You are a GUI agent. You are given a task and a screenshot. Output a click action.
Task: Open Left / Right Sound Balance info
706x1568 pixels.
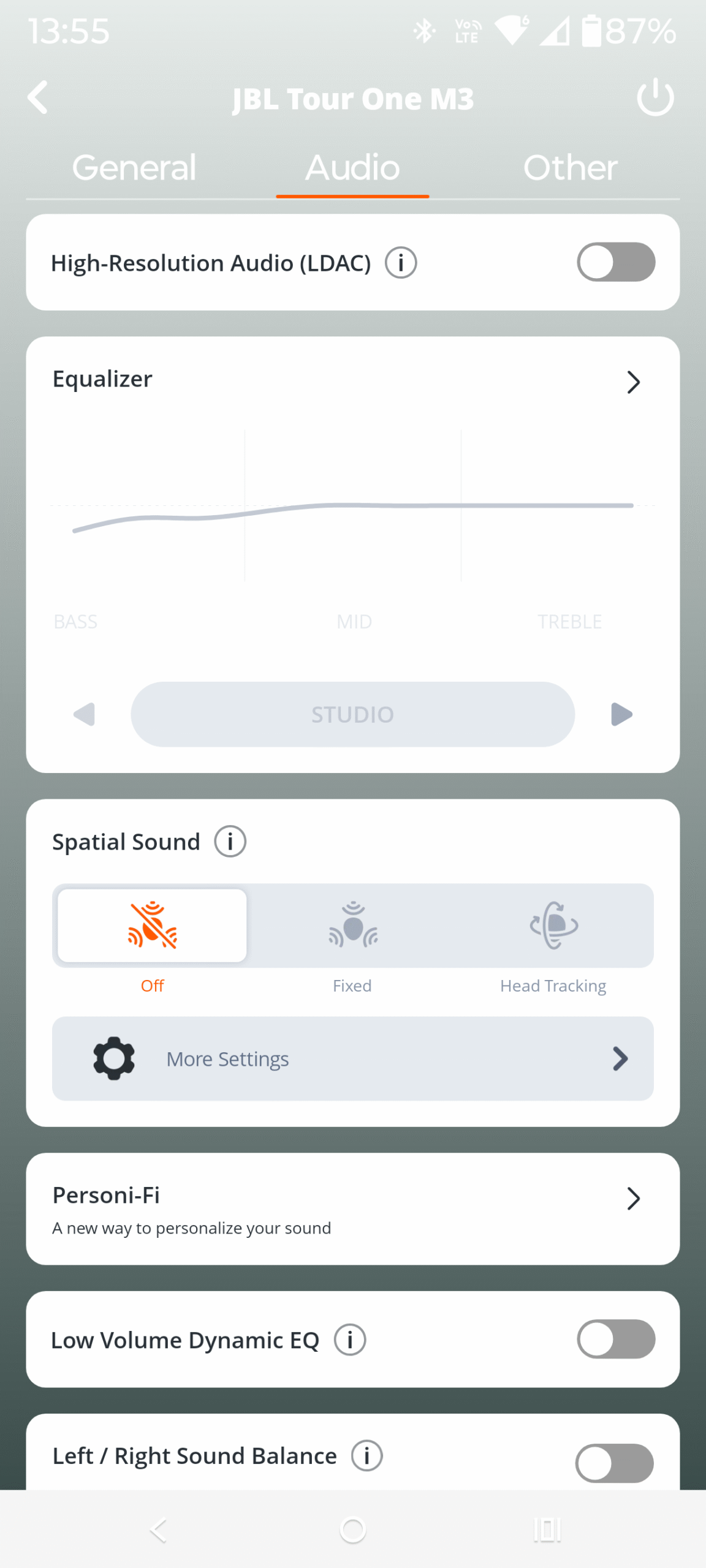[x=367, y=1455]
